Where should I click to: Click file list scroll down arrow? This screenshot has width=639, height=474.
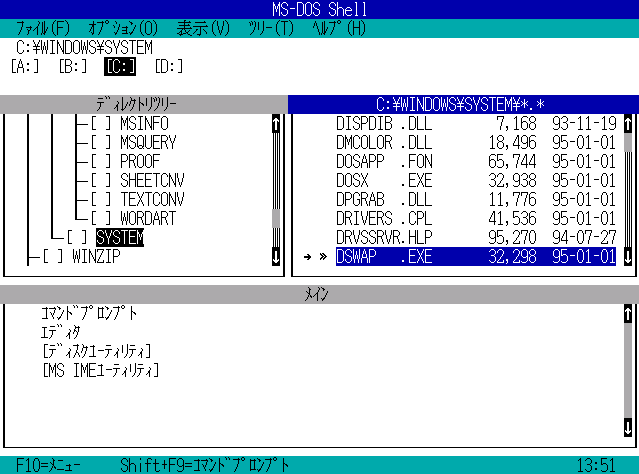(x=628, y=256)
